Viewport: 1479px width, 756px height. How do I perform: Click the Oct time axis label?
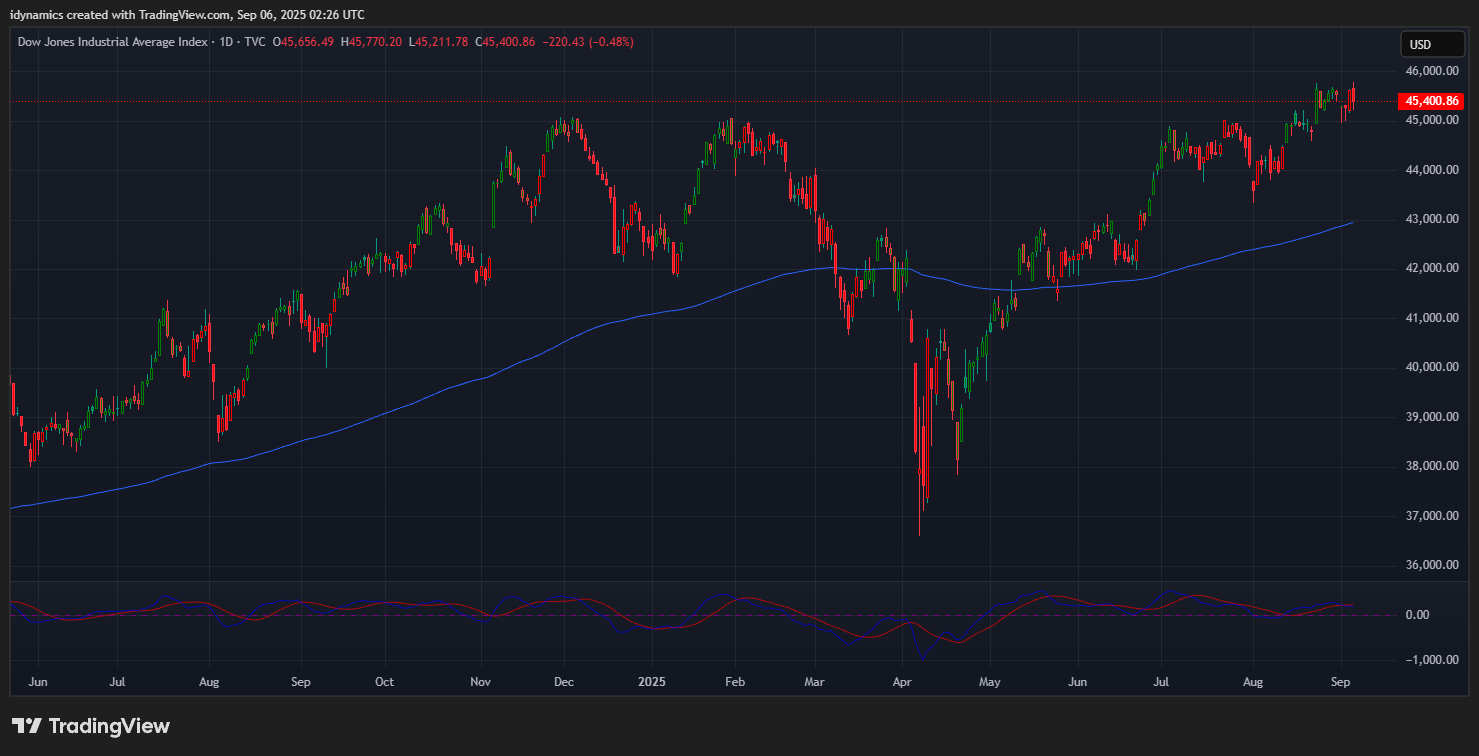385,682
